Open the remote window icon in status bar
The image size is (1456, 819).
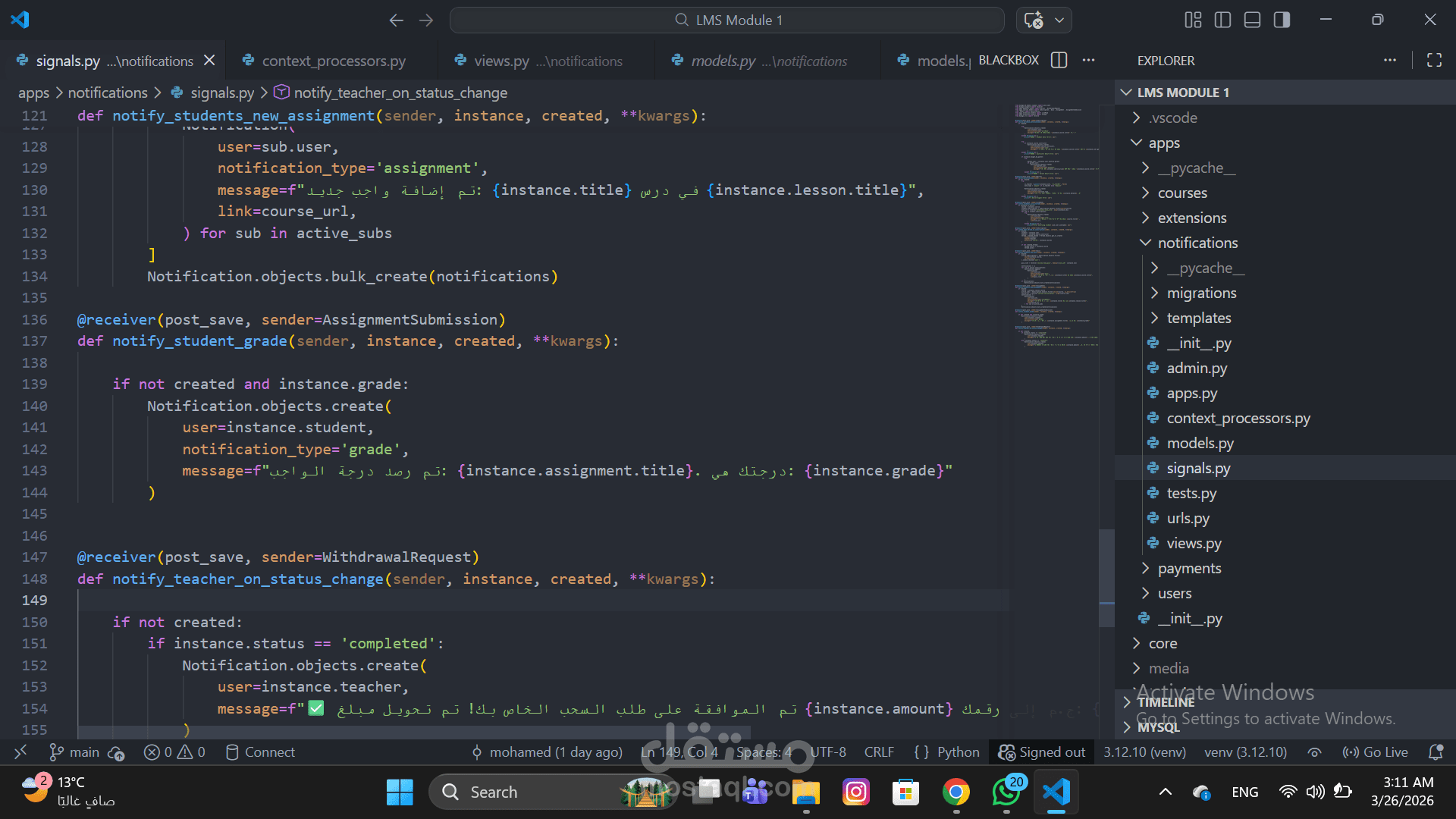pyautogui.click(x=20, y=752)
